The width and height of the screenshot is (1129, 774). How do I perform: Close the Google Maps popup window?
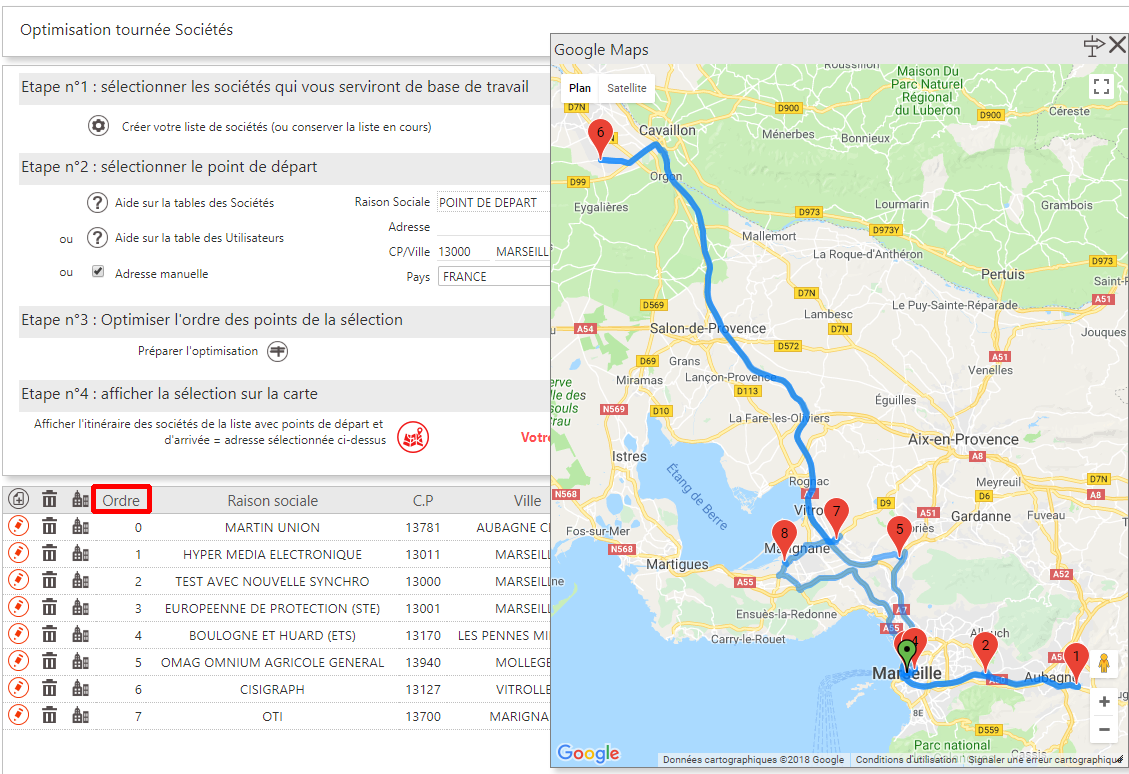[1117, 45]
